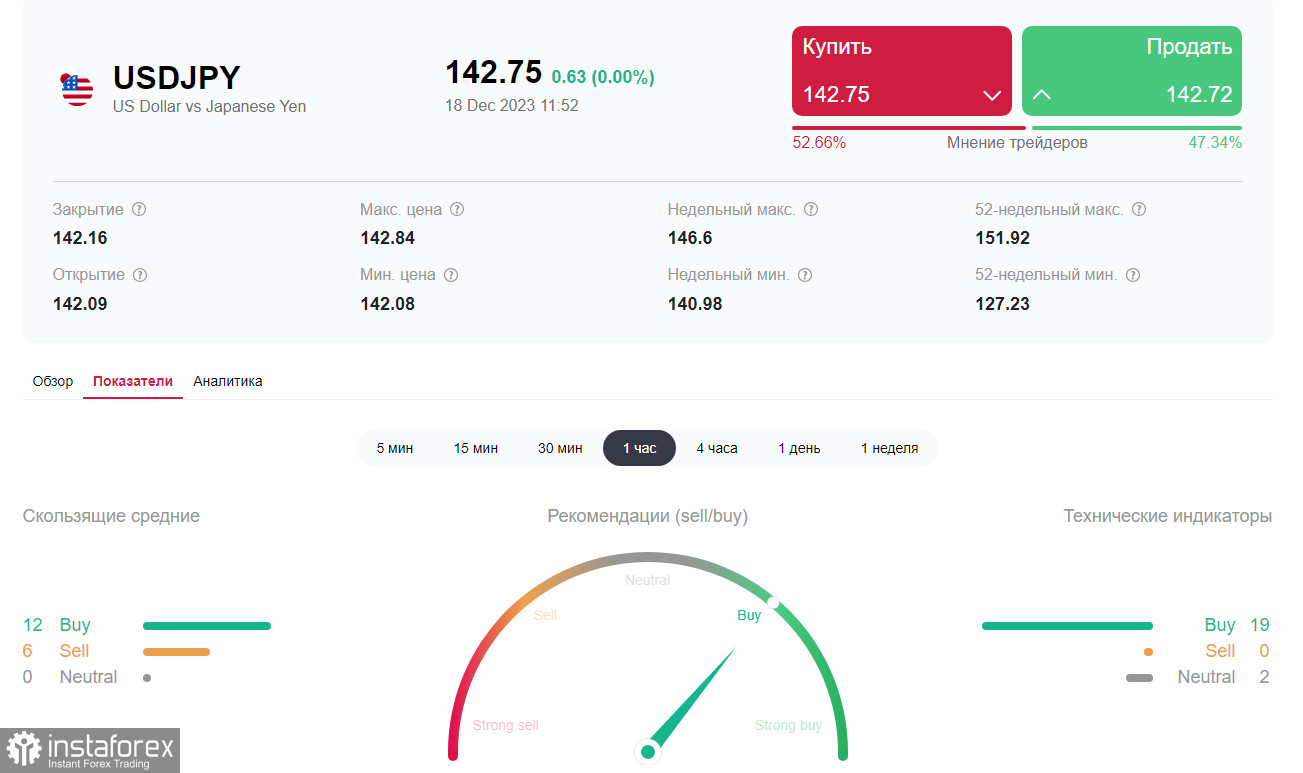1303x773 pixels.
Task: Click the gauge needle pivot point
Action: 648,751
